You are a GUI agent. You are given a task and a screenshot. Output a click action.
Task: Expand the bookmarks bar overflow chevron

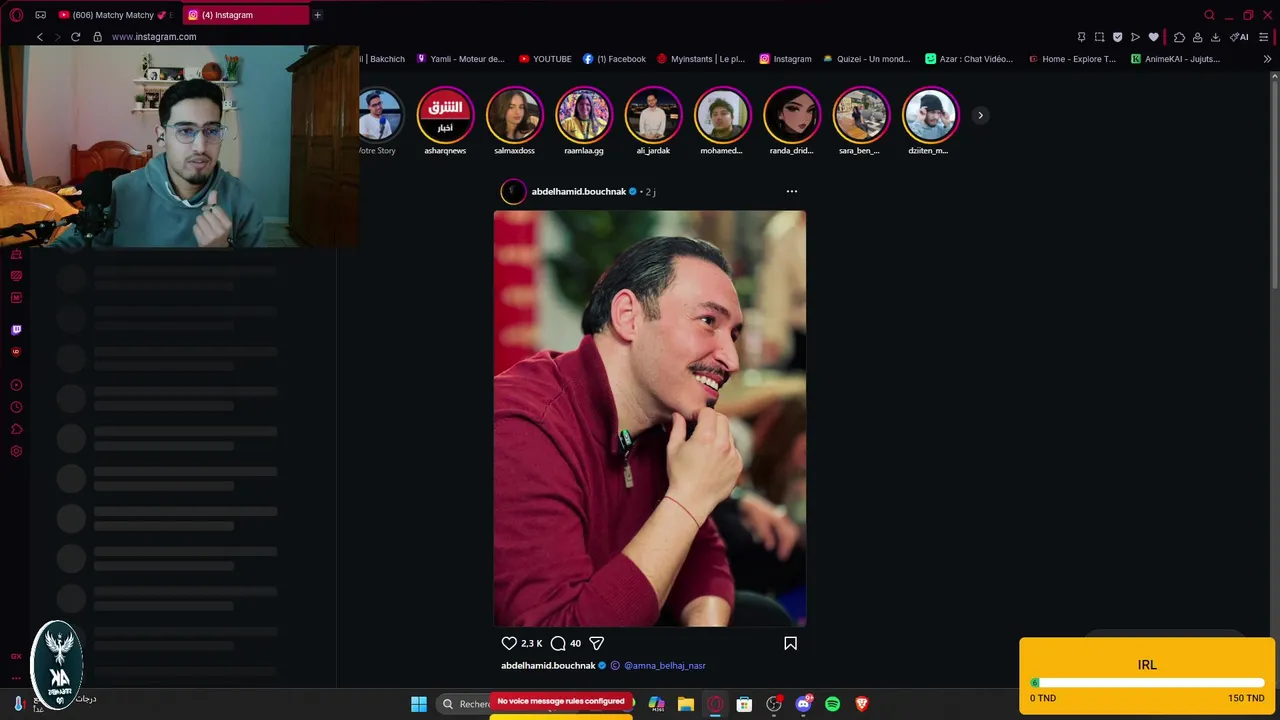tap(1267, 59)
